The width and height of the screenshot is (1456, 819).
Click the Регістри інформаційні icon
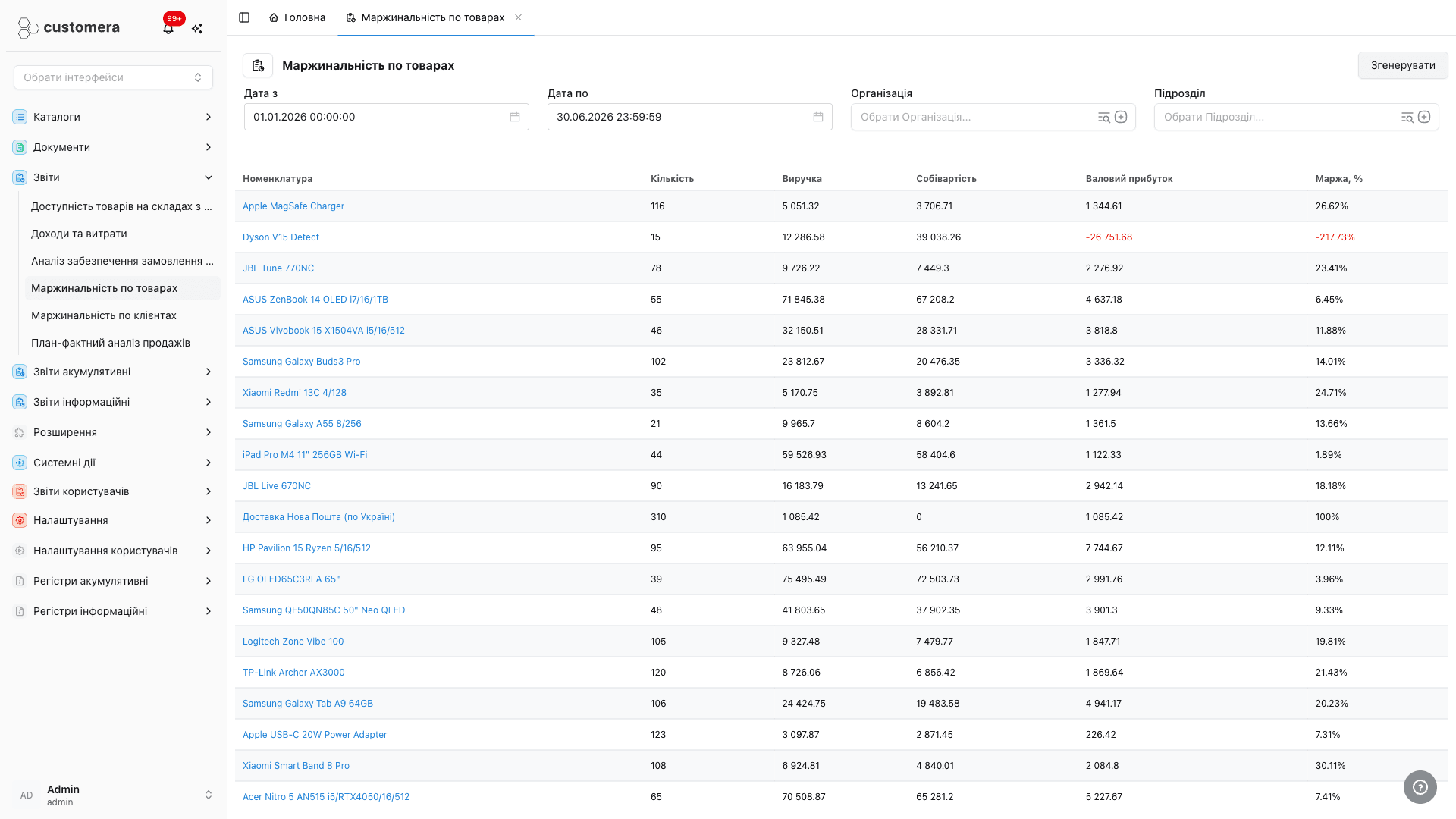[x=20, y=611]
